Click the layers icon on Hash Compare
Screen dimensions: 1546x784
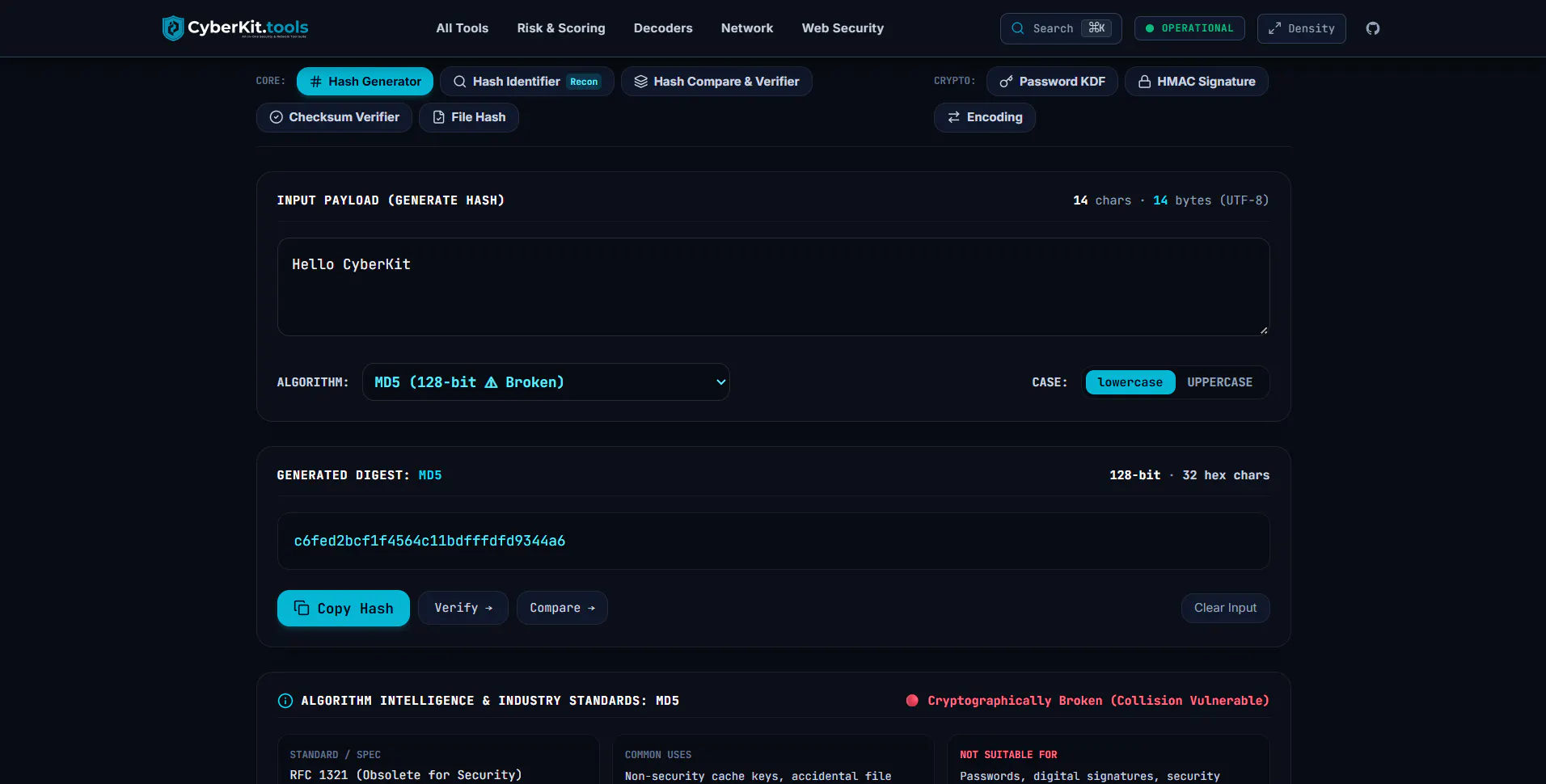coord(640,82)
